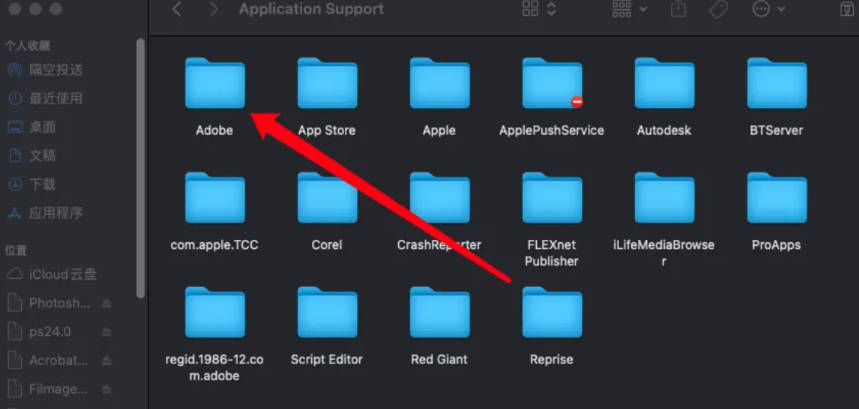Open the ApplePushService folder
This screenshot has height=409, width=859.
[x=552, y=83]
